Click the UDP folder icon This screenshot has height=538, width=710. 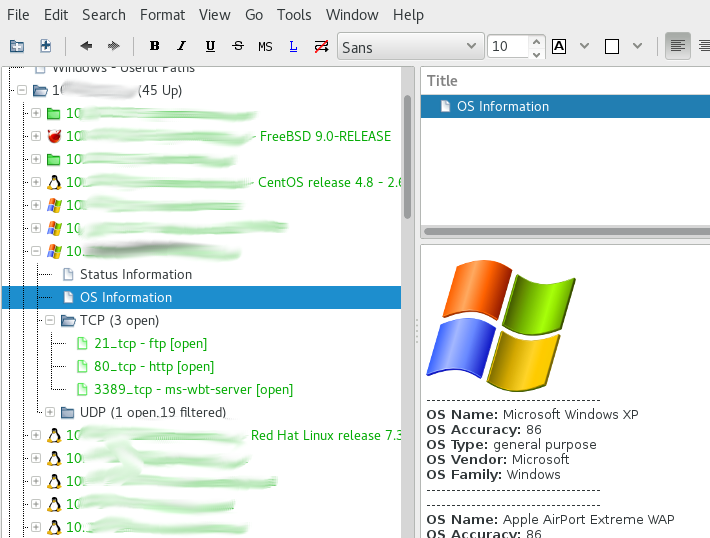click(x=68, y=413)
